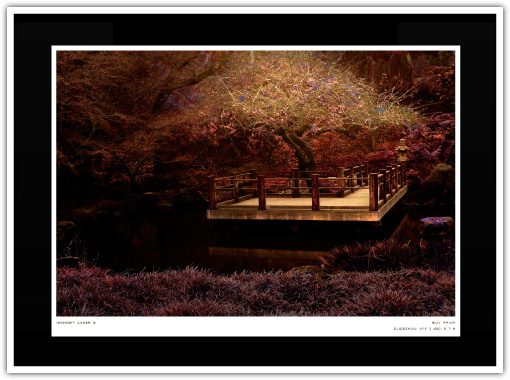Screen dimensions: 510x380
Task: Click the stone lantern beside the deck
Action: click(x=402, y=150)
